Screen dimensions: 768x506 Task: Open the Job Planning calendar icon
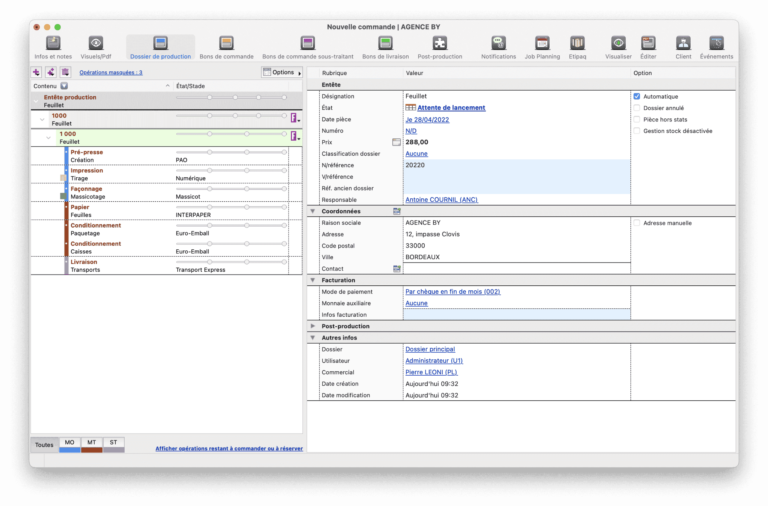pos(542,43)
